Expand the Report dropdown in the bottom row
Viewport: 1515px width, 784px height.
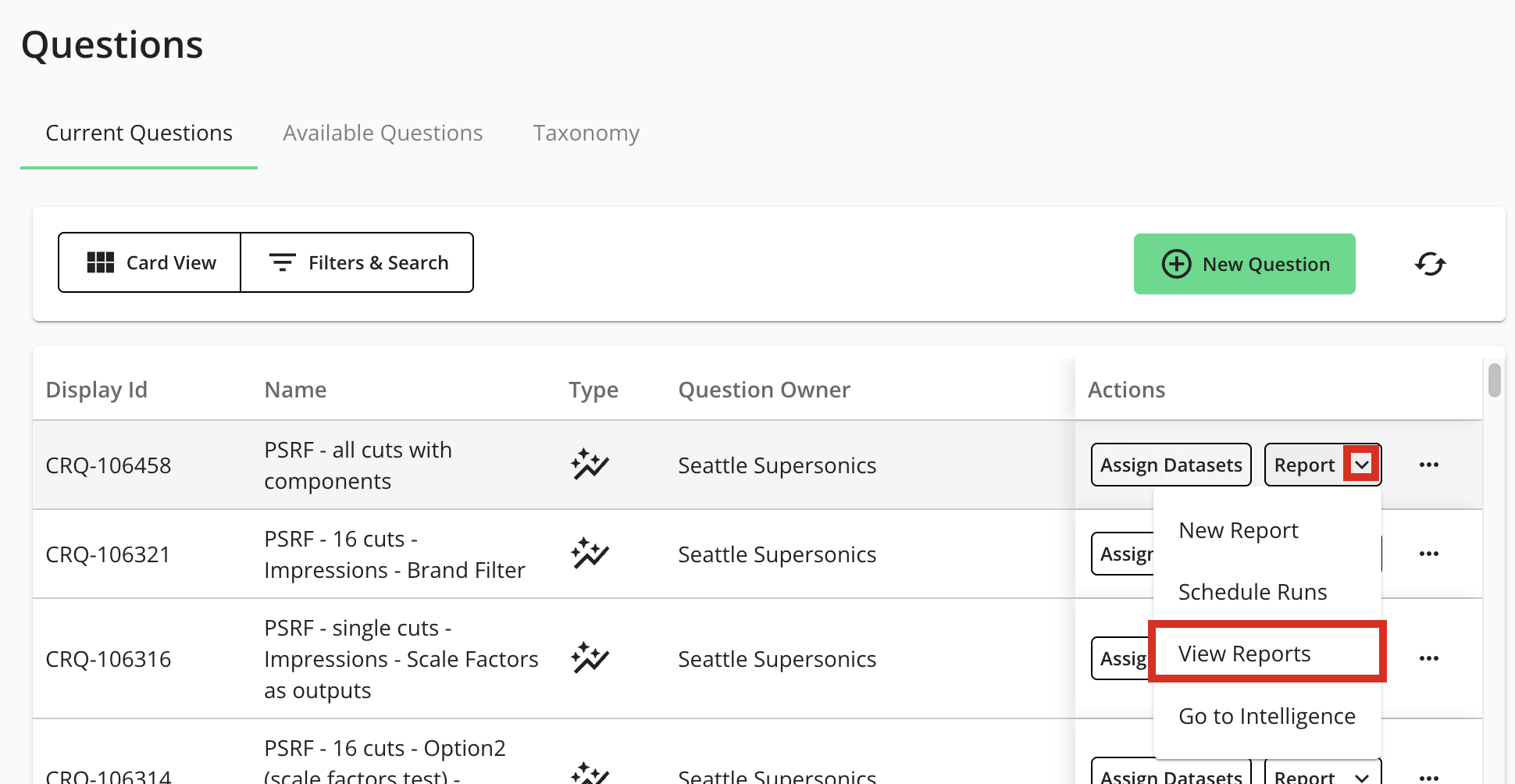tap(1361, 776)
